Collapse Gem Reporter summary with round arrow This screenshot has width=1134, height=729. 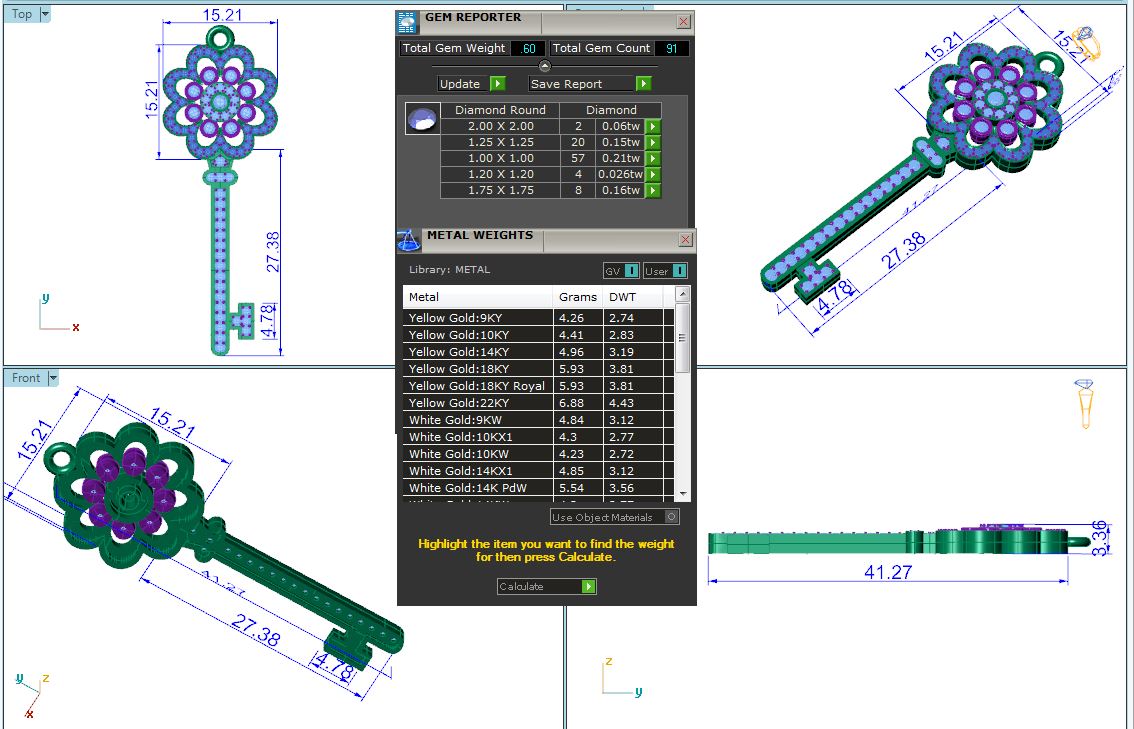pyautogui.click(x=545, y=66)
